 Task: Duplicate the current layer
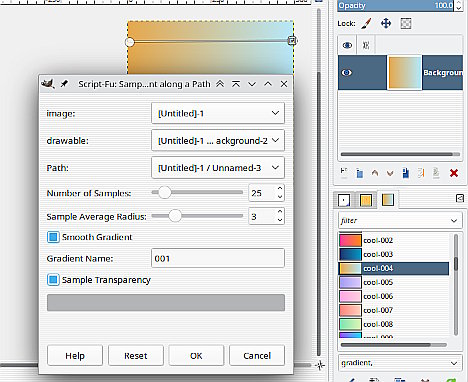pyautogui.click(x=406, y=173)
